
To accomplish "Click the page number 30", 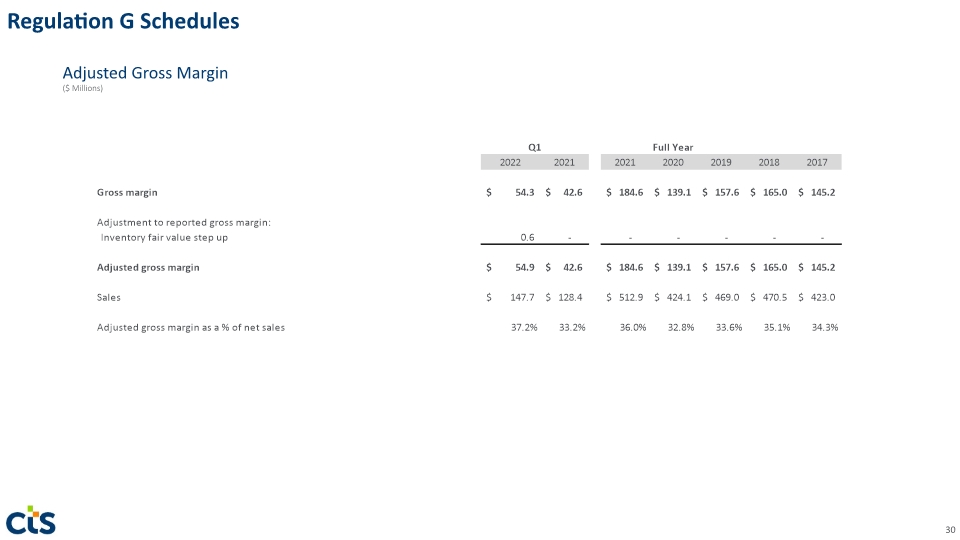I will pos(950,530).
